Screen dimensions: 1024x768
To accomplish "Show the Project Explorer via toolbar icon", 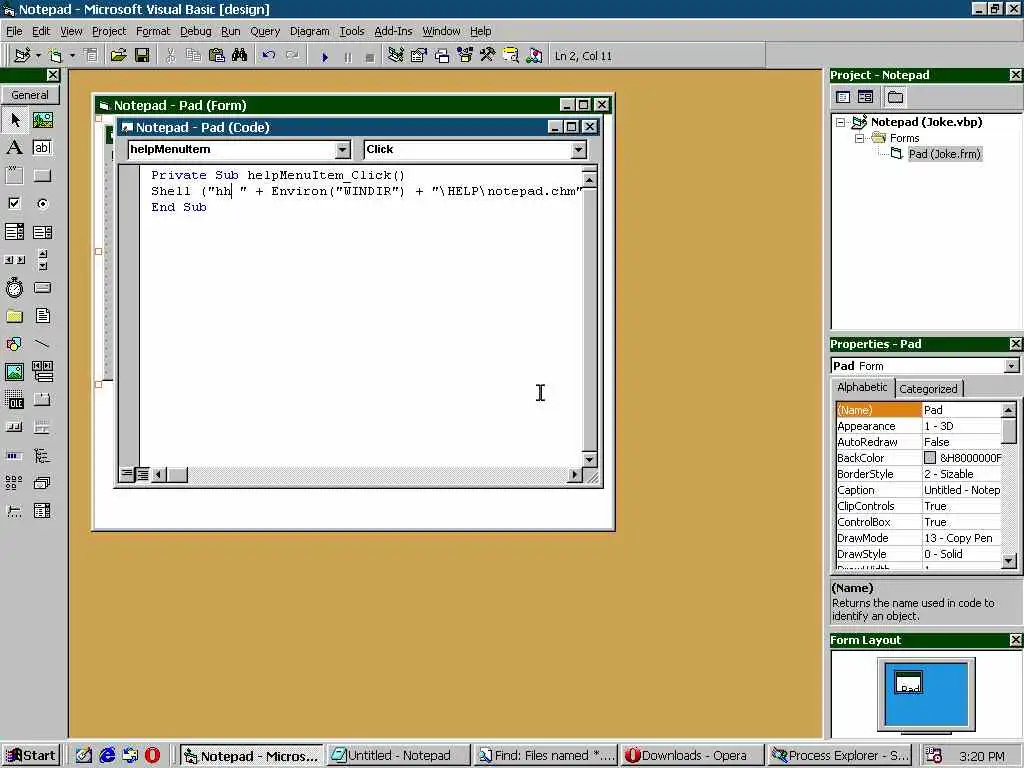I will coord(396,56).
